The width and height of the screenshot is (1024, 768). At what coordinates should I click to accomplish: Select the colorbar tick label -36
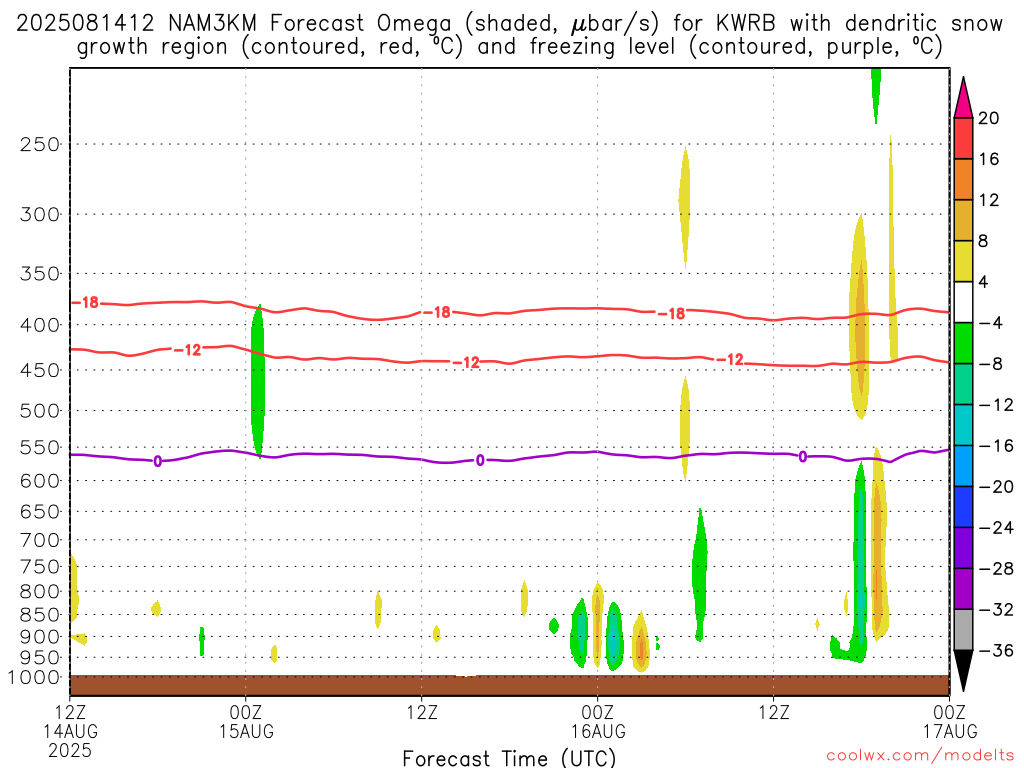point(996,650)
